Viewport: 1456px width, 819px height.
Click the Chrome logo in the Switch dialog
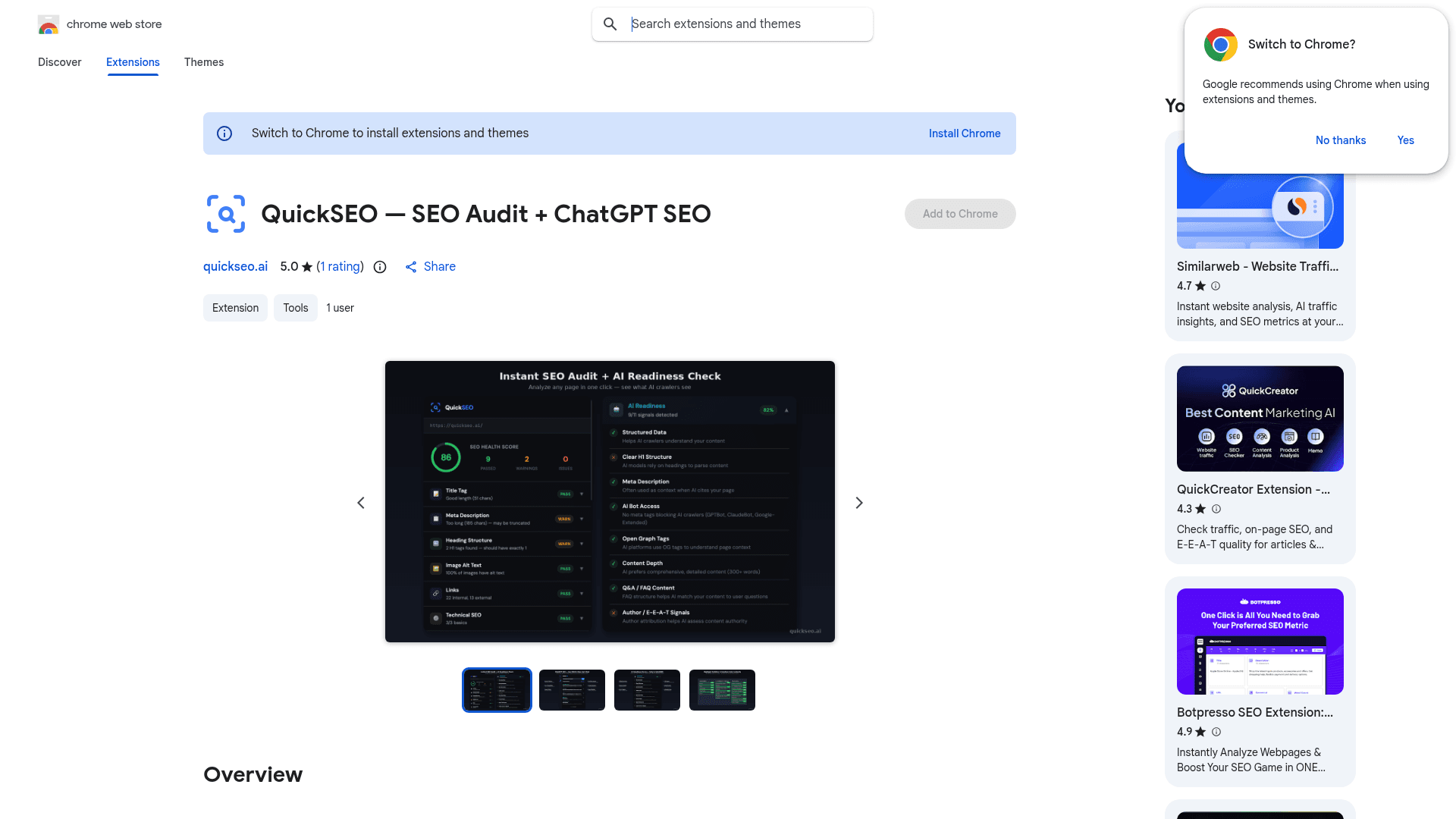click(x=1220, y=45)
